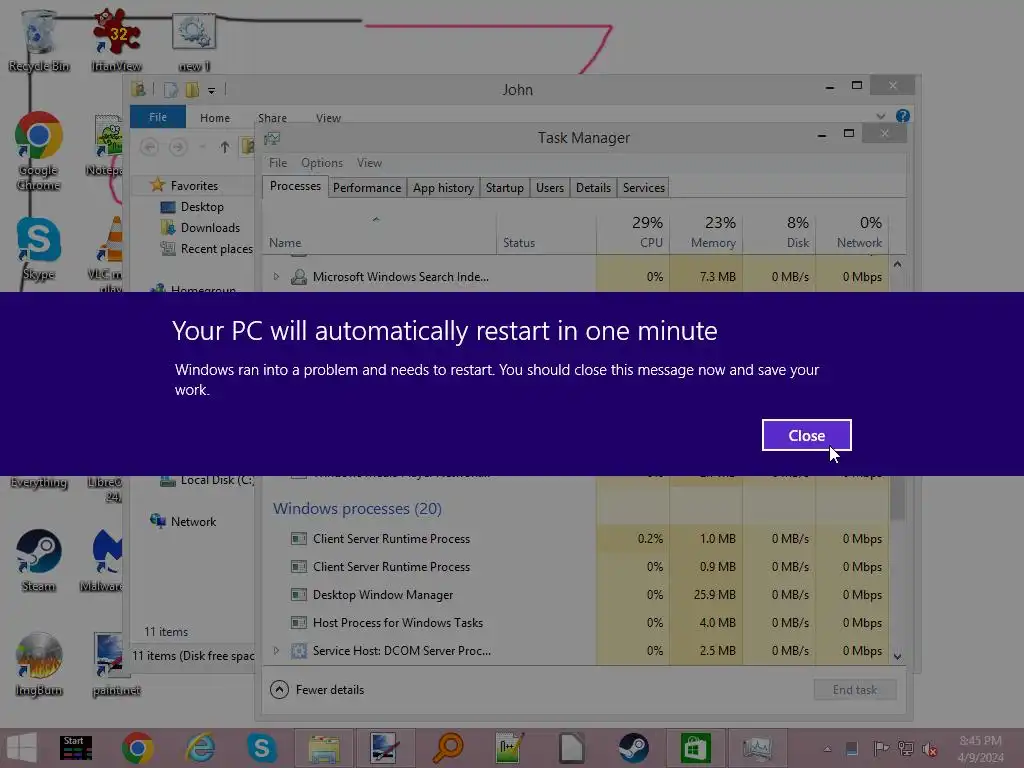Open Task Manager View menu
Viewport: 1024px width, 768px height.
tap(369, 163)
